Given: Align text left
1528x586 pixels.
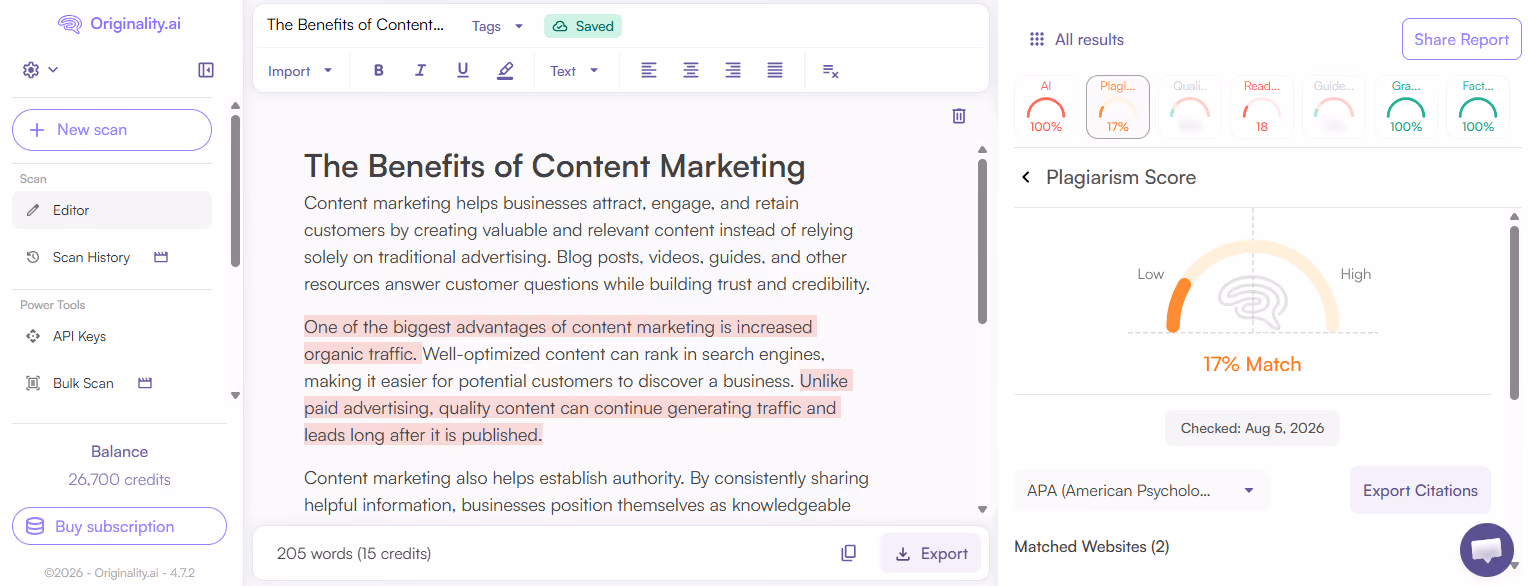Looking at the screenshot, I should pyautogui.click(x=649, y=71).
